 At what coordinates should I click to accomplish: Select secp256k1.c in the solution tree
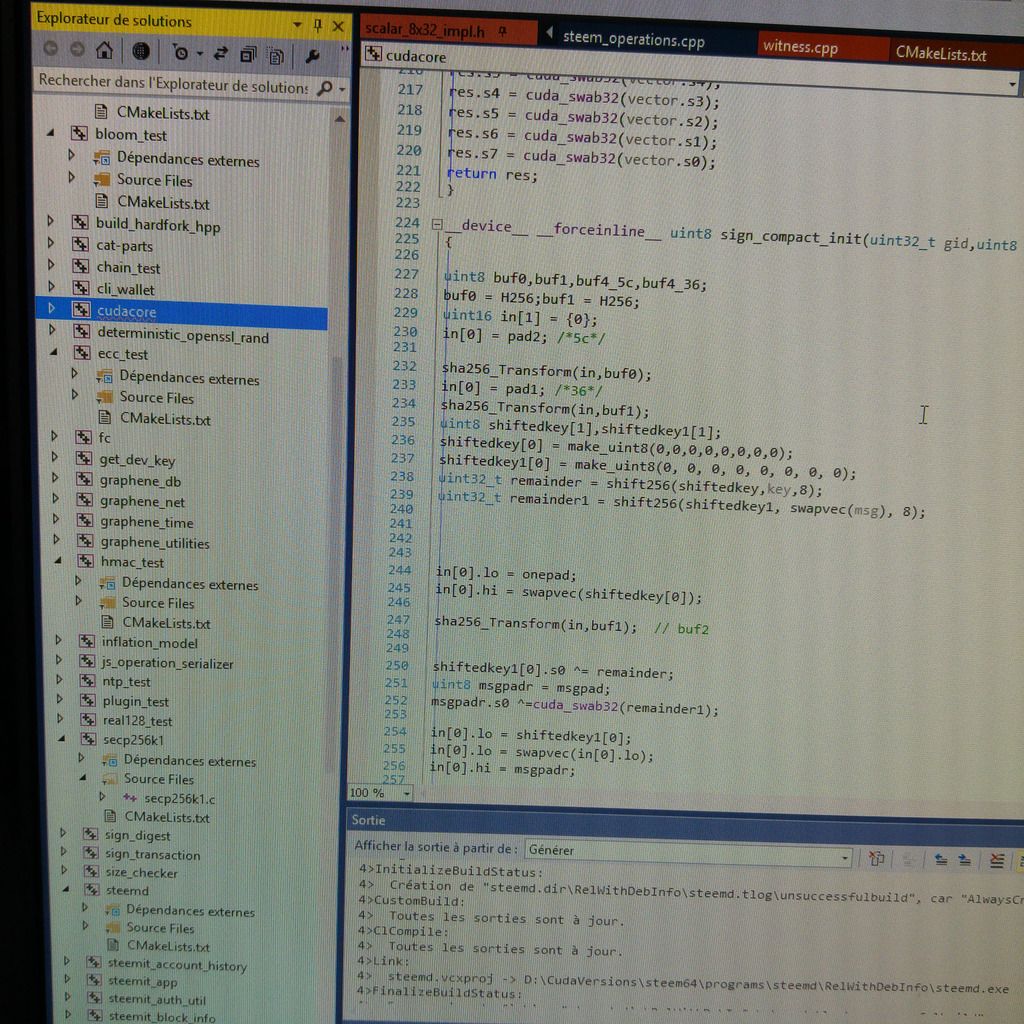click(x=179, y=798)
